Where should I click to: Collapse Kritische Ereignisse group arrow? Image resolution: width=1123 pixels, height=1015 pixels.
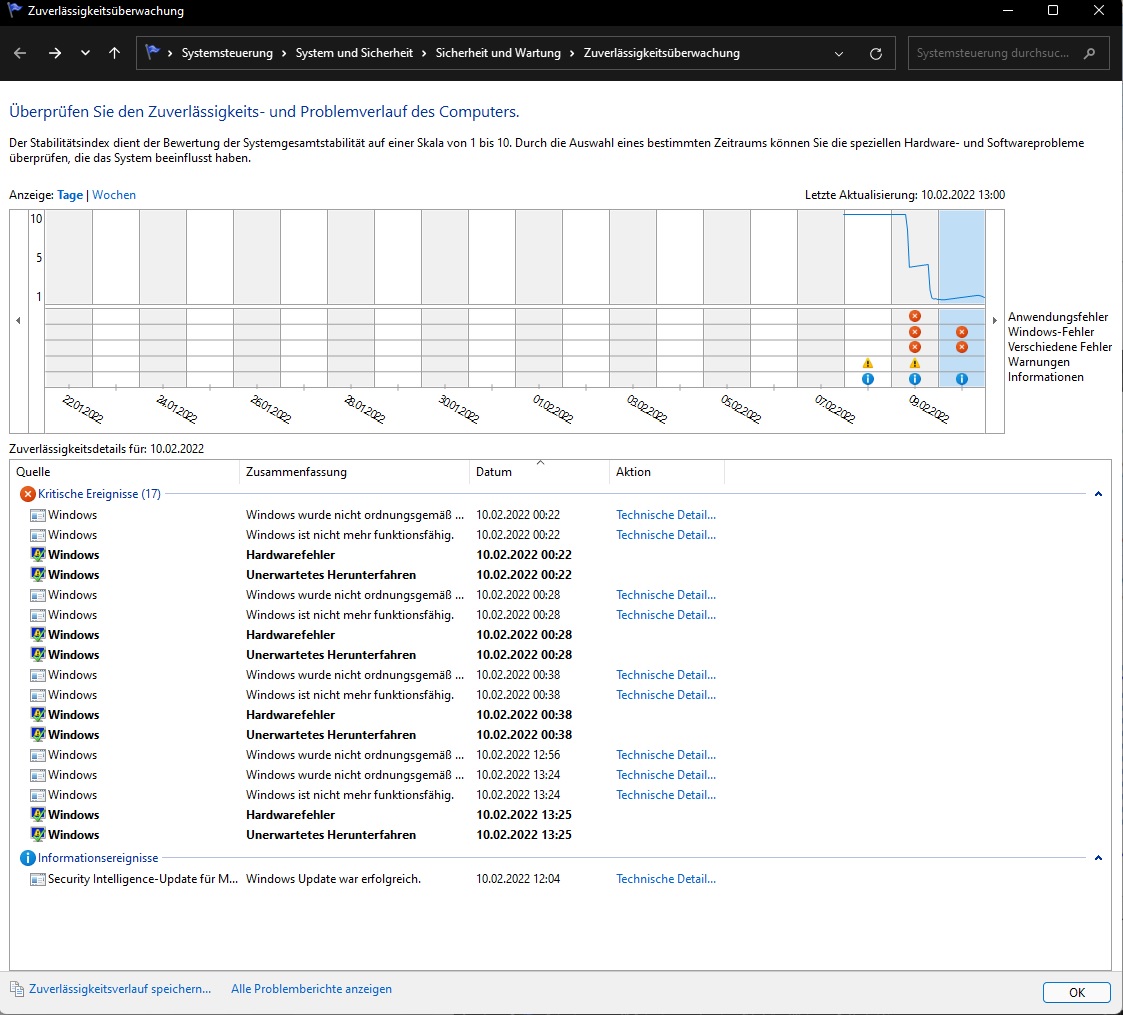coord(1098,494)
